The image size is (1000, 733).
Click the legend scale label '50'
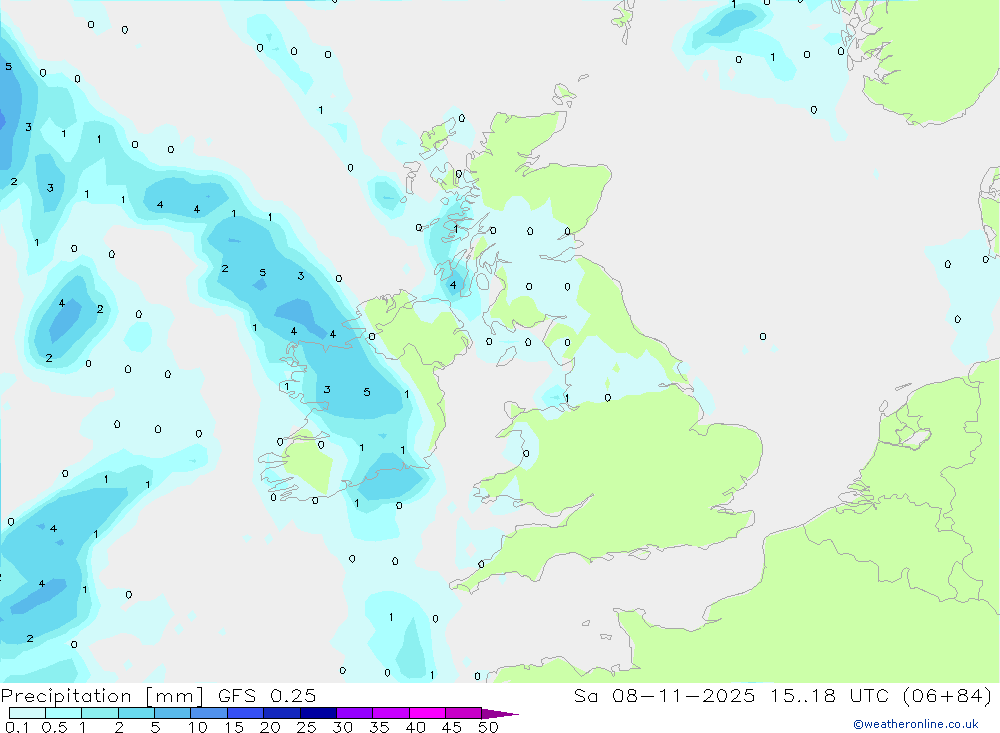(488, 727)
